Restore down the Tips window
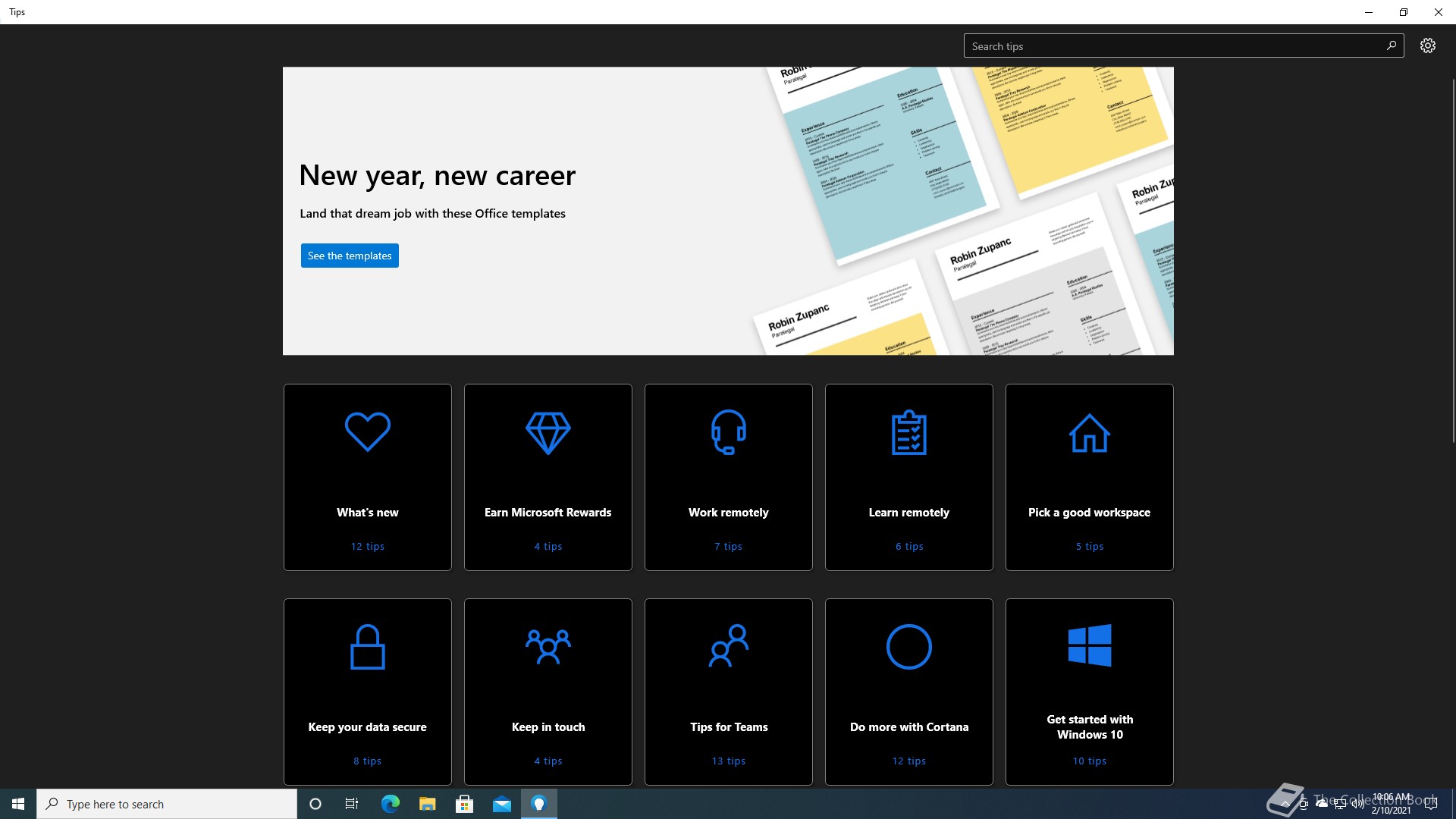Screen dimensions: 1456x819 pyautogui.click(x=1403, y=12)
